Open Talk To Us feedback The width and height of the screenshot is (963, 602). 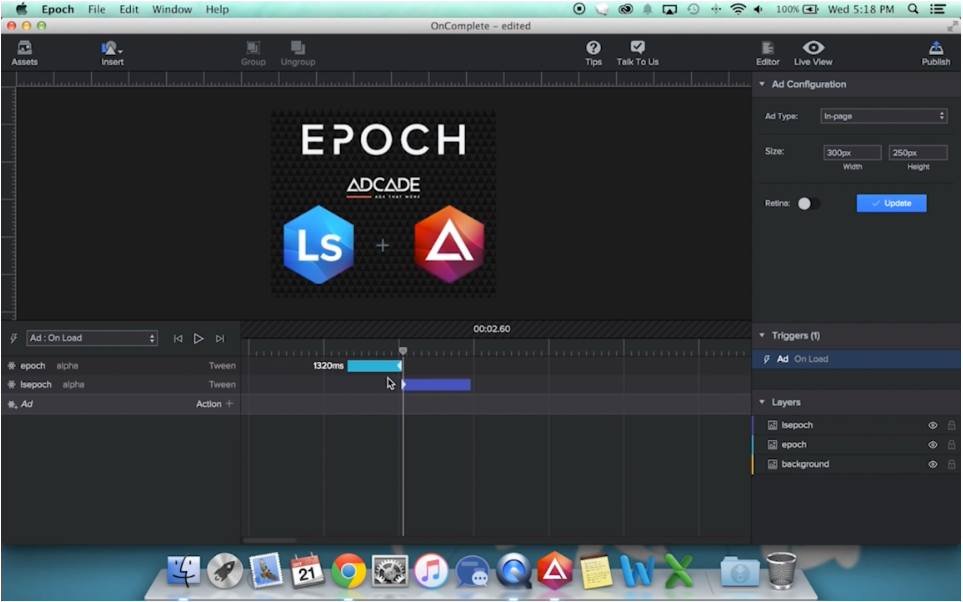click(637, 53)
